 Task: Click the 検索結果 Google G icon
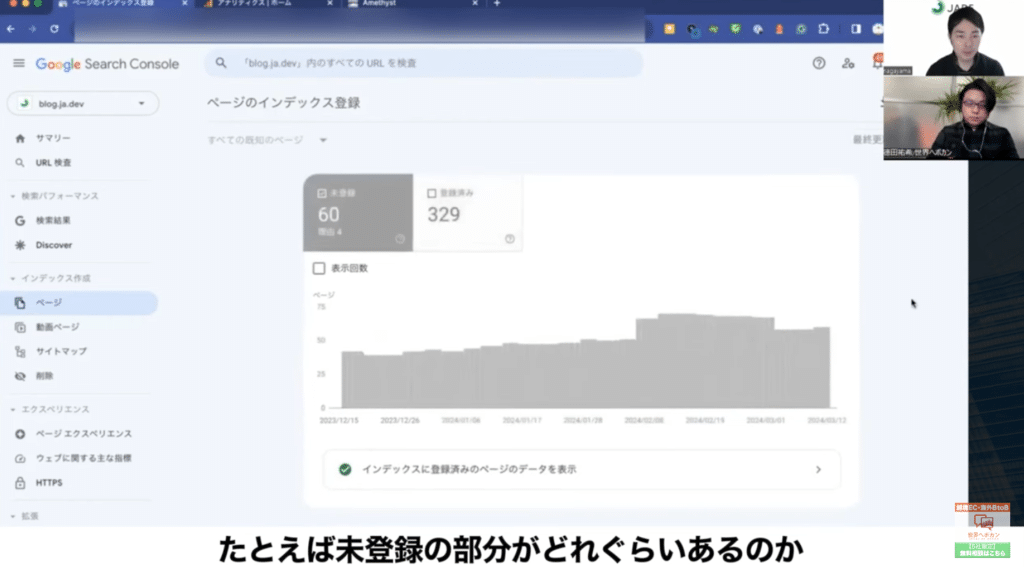[20, 221]
